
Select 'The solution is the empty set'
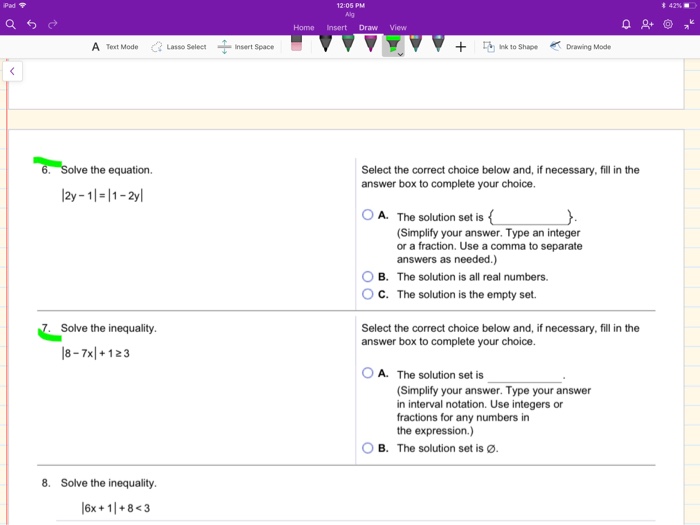(x=367, y=294)
